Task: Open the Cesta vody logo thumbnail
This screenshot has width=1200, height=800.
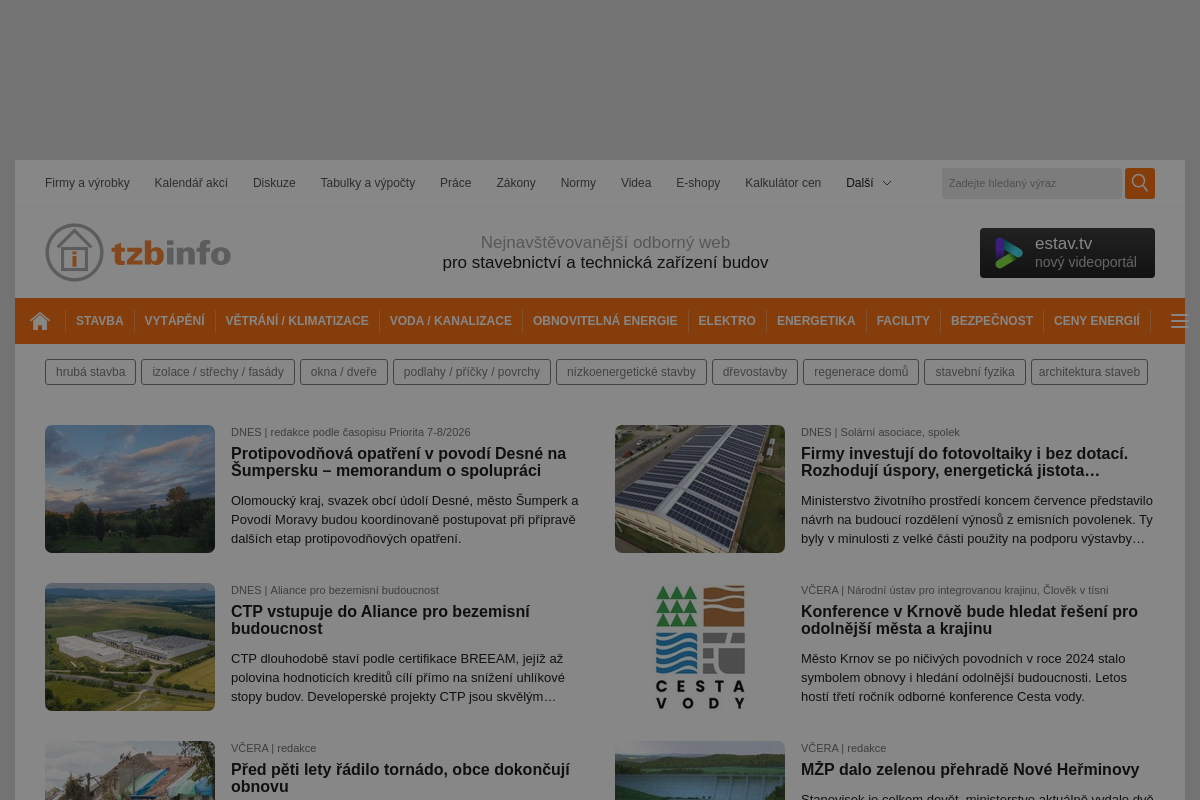Action: pos(700,647)
